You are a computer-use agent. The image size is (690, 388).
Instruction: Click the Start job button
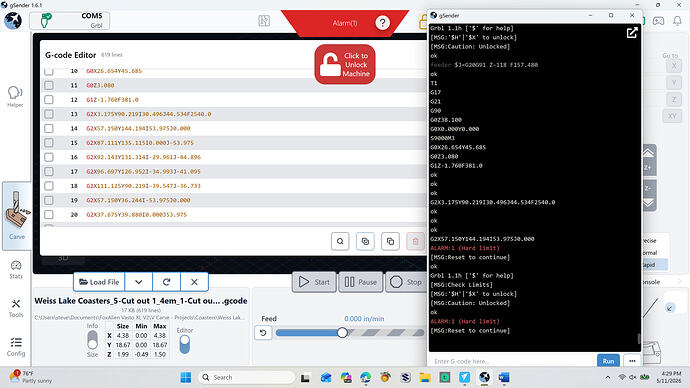tap(314, 282)
